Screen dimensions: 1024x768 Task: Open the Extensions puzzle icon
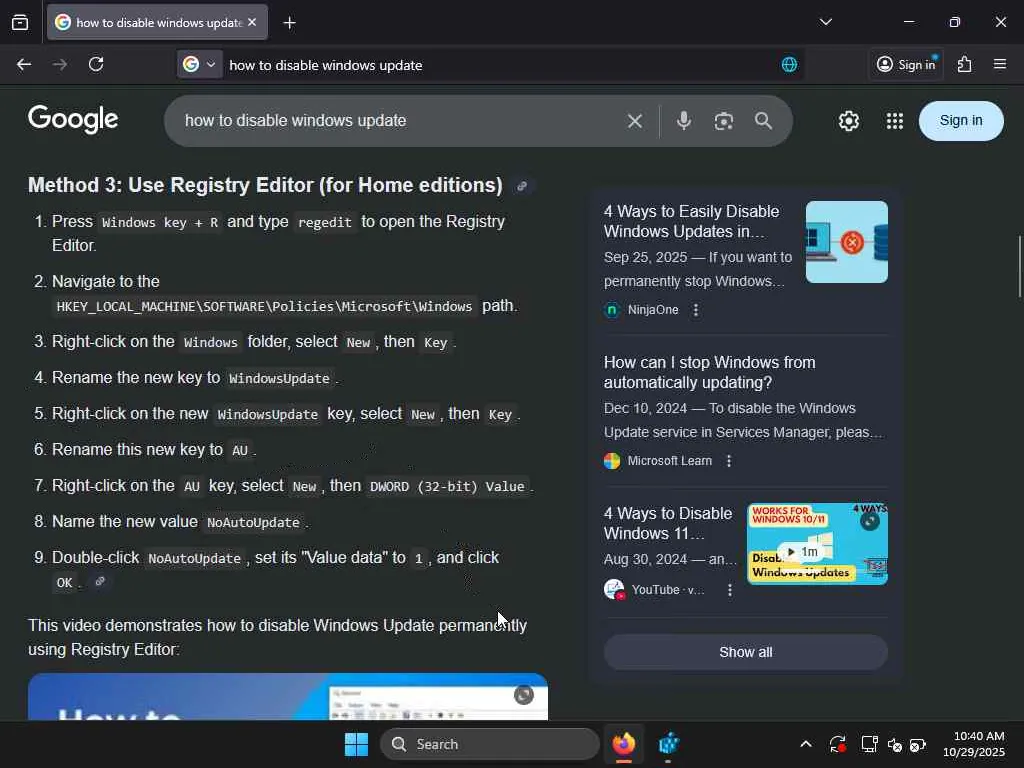[965, 64]
